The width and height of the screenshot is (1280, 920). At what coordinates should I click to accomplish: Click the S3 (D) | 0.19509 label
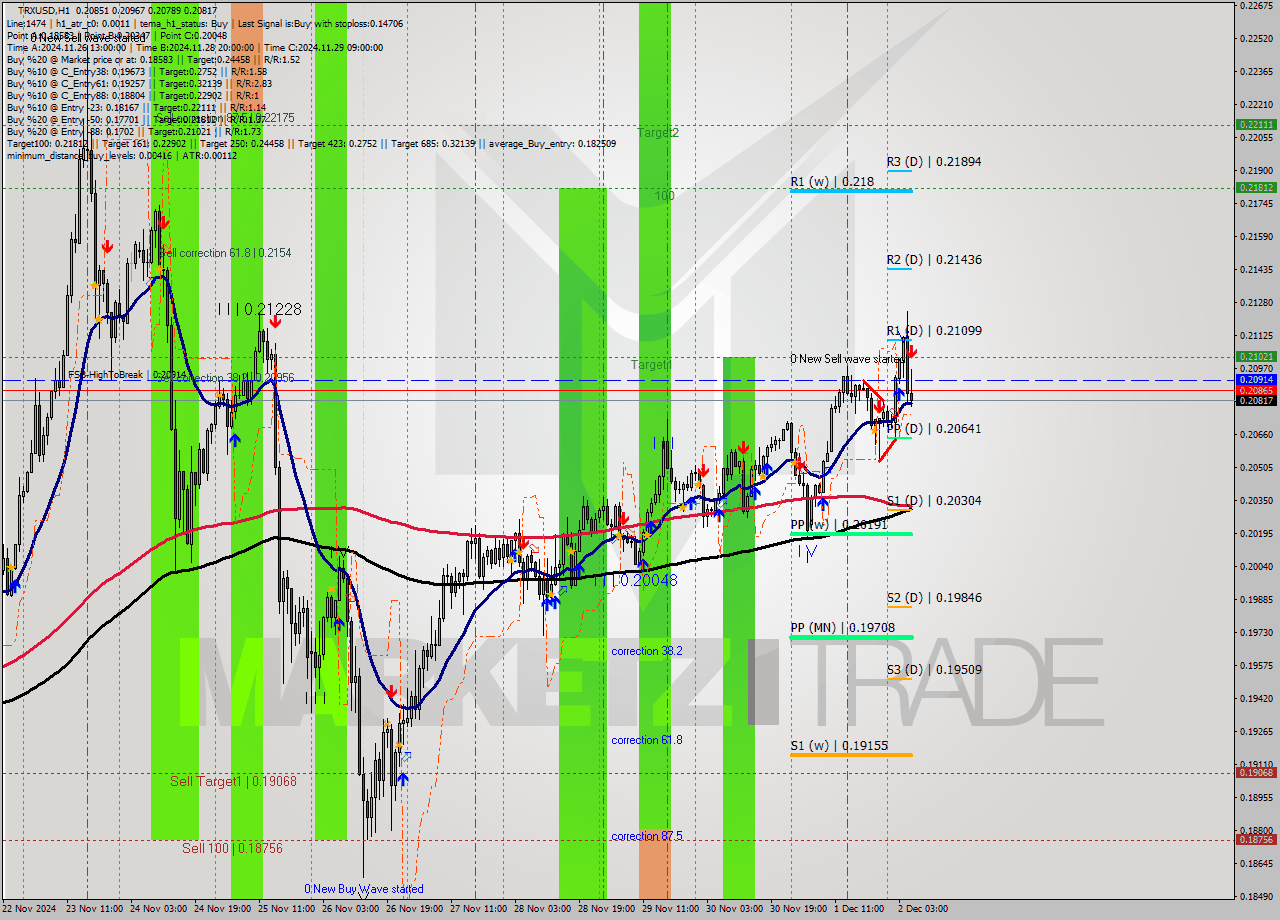pyautogui.click(x=934, y=670)
